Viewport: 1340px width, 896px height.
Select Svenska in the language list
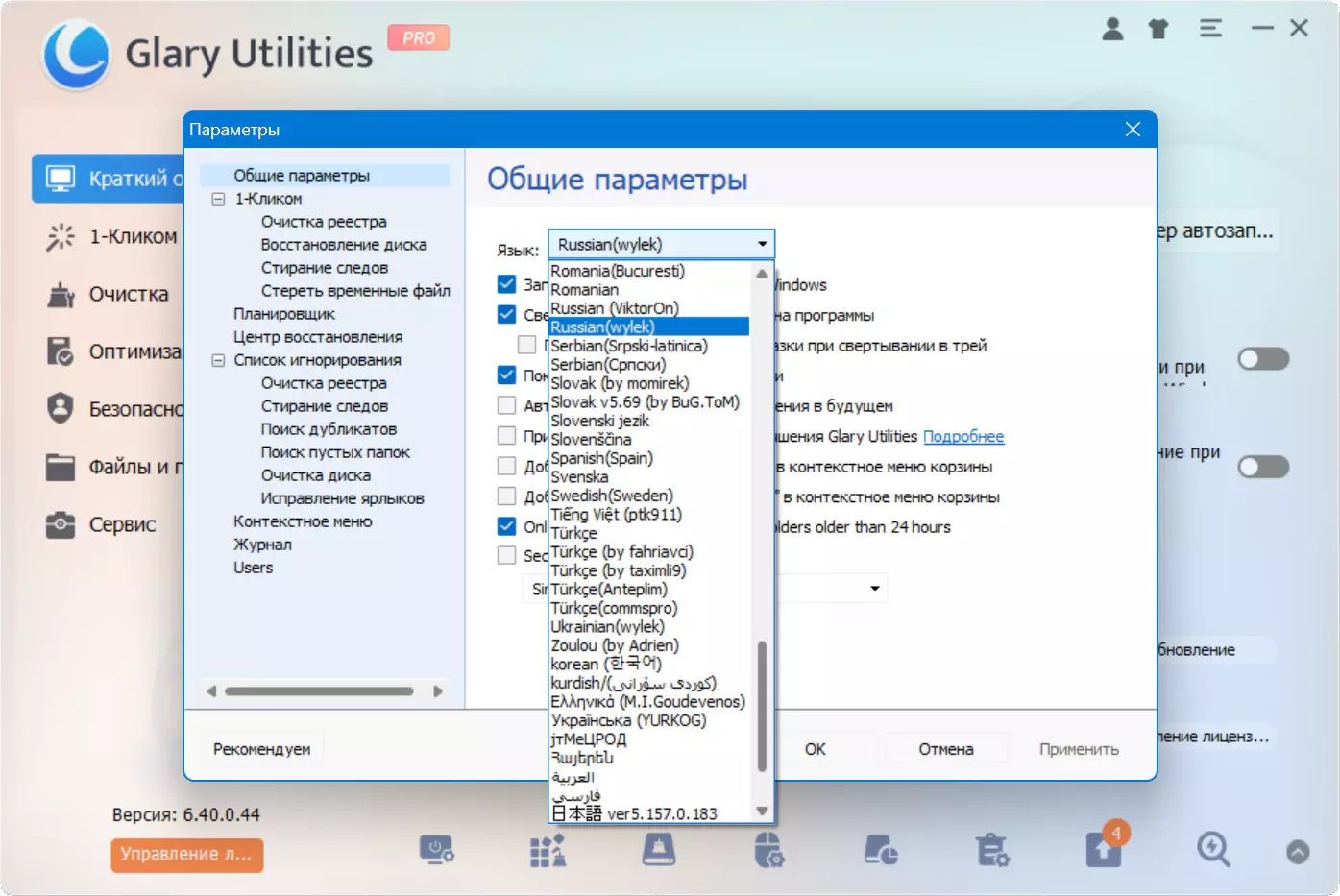(x=579, y=476)
